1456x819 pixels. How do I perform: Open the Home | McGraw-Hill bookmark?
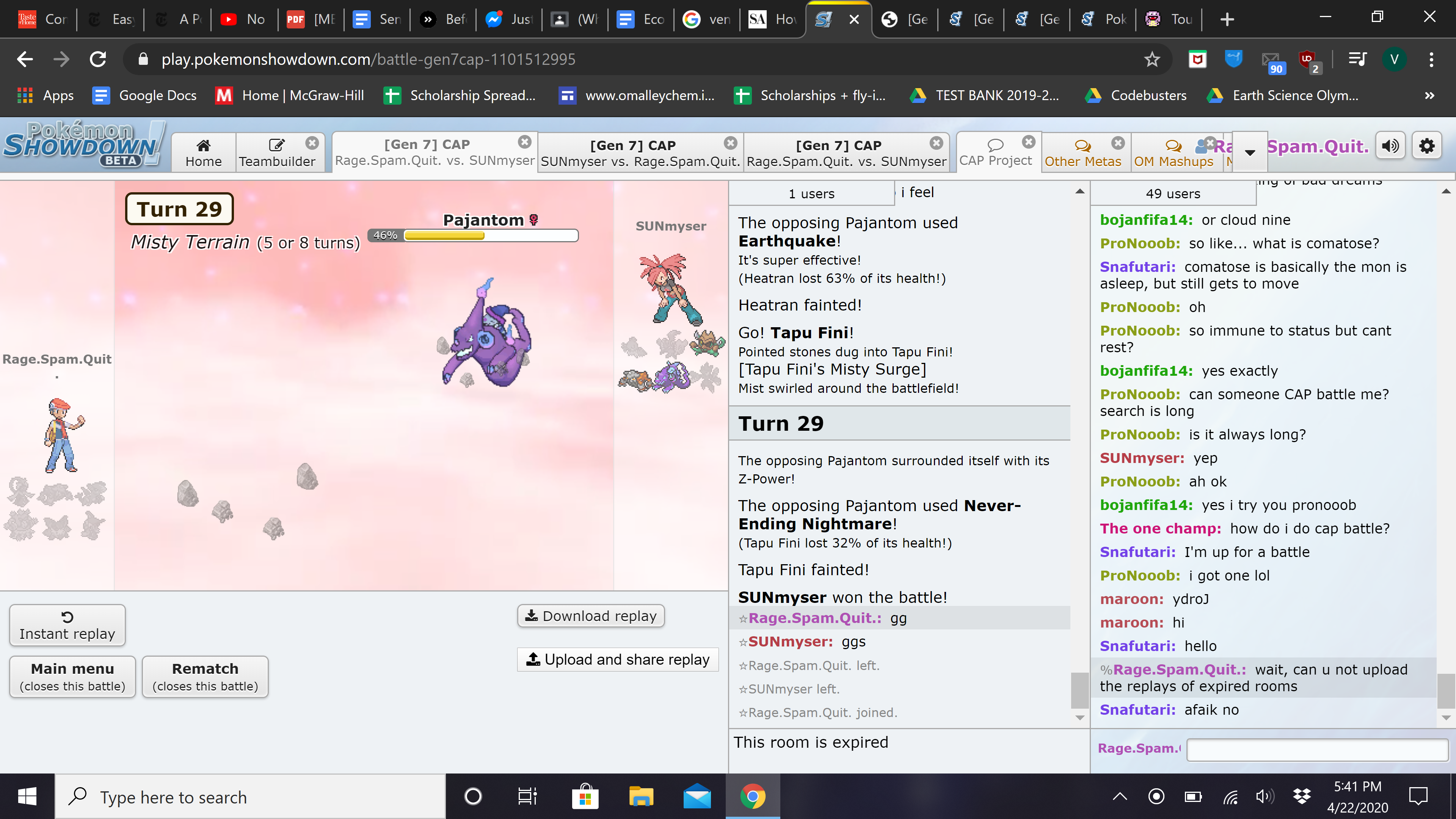289,95
